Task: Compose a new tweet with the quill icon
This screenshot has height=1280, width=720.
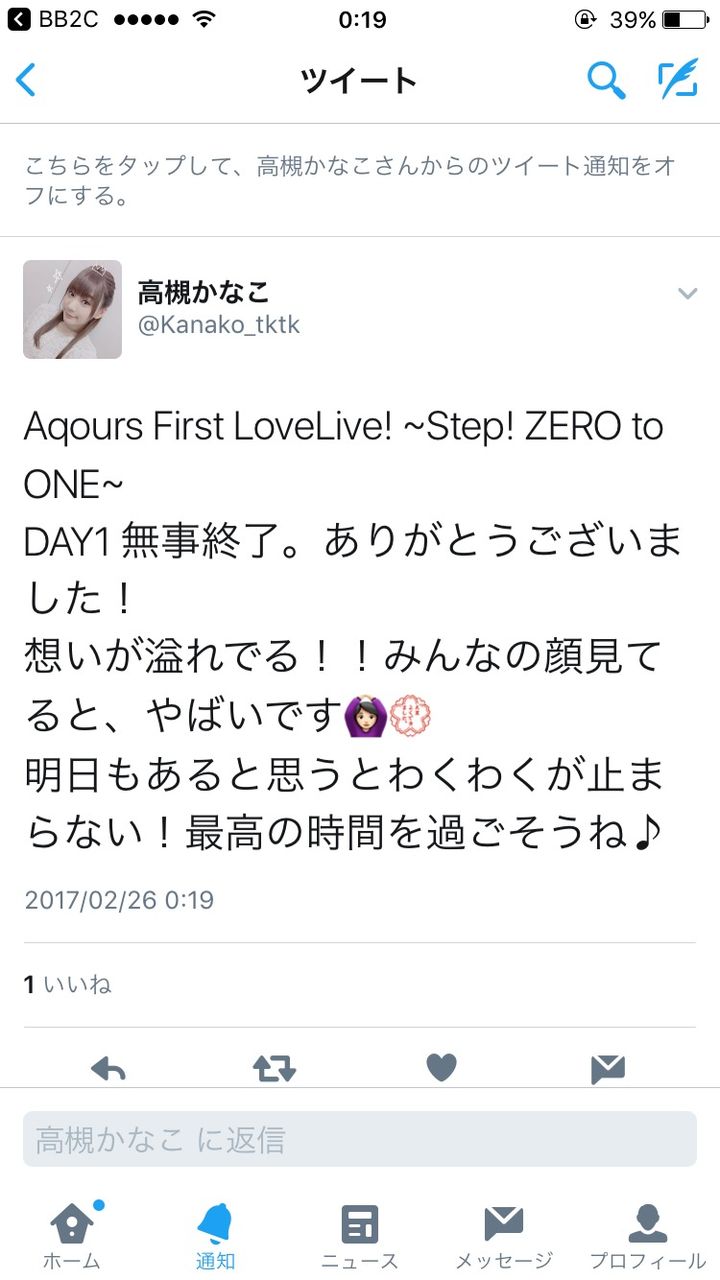Action: (x=677, y=80)
